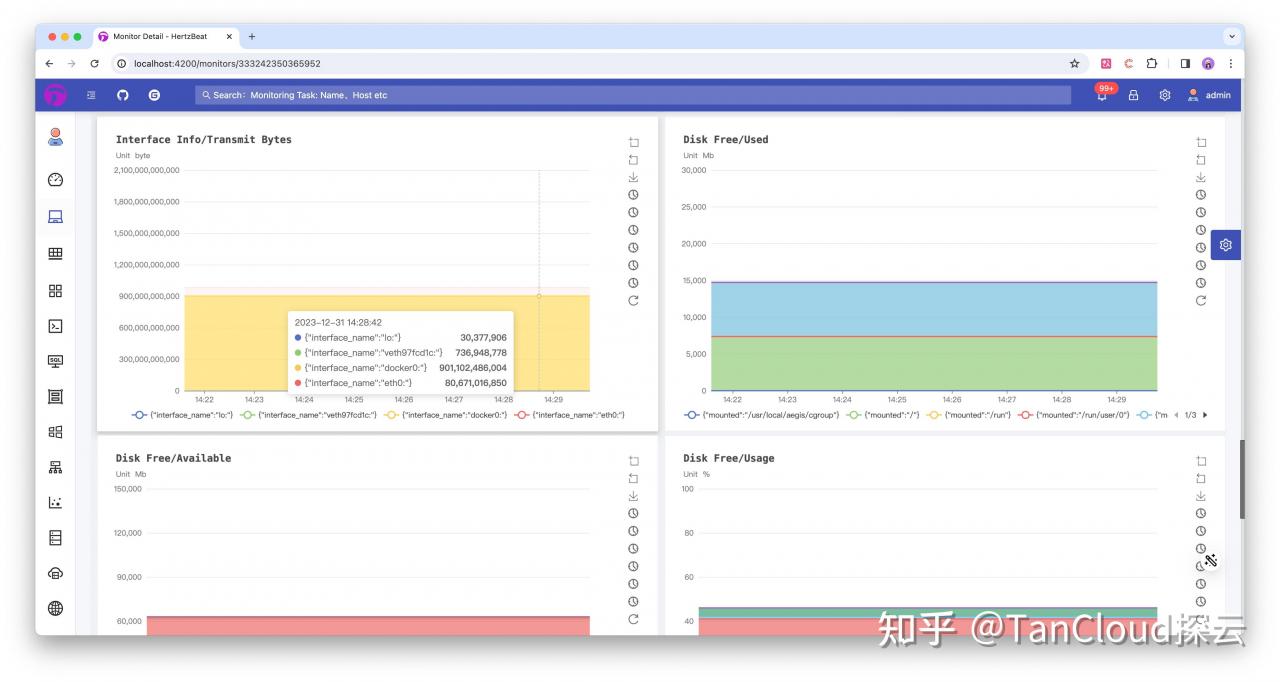
Task: Select the laptop monitor icon in sidebar
Action: tap(56, 217)
